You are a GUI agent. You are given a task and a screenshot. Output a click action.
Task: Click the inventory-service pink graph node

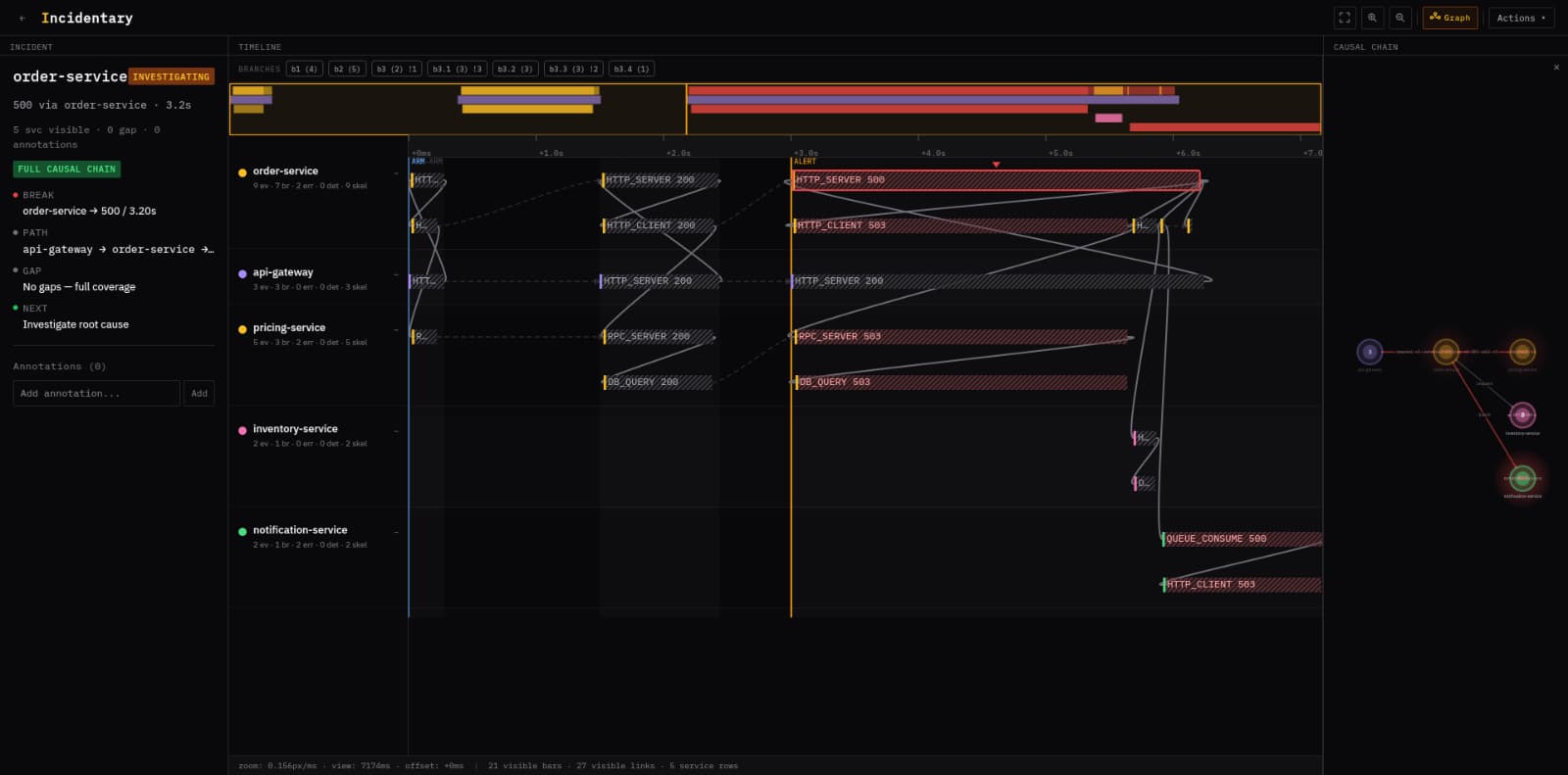pyautogui.click(x=1522, y=414)
